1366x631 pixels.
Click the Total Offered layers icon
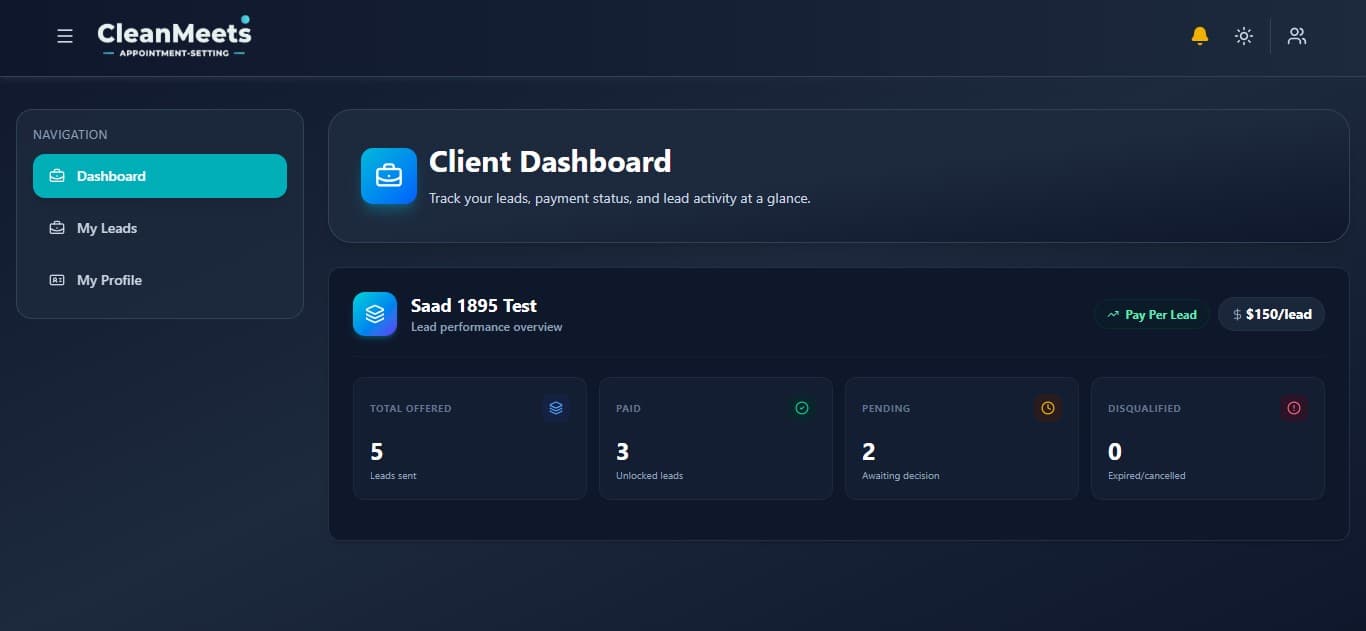556,408
